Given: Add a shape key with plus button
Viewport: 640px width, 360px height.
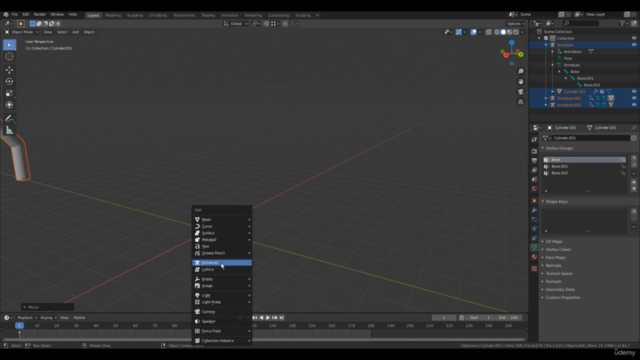Looking at the screenshot, I should [634, 211].
